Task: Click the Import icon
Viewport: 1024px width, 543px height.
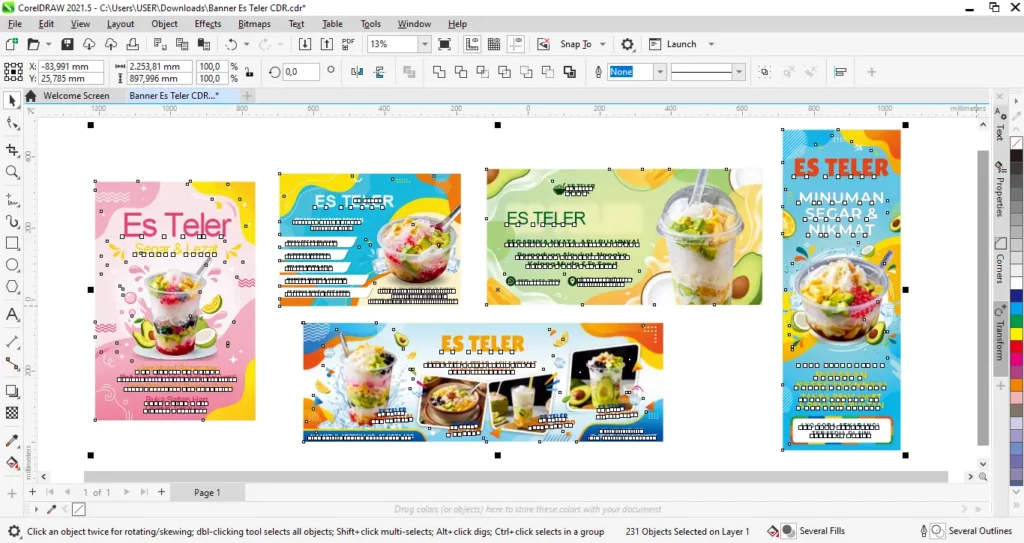Action: [x=304, y=44]
